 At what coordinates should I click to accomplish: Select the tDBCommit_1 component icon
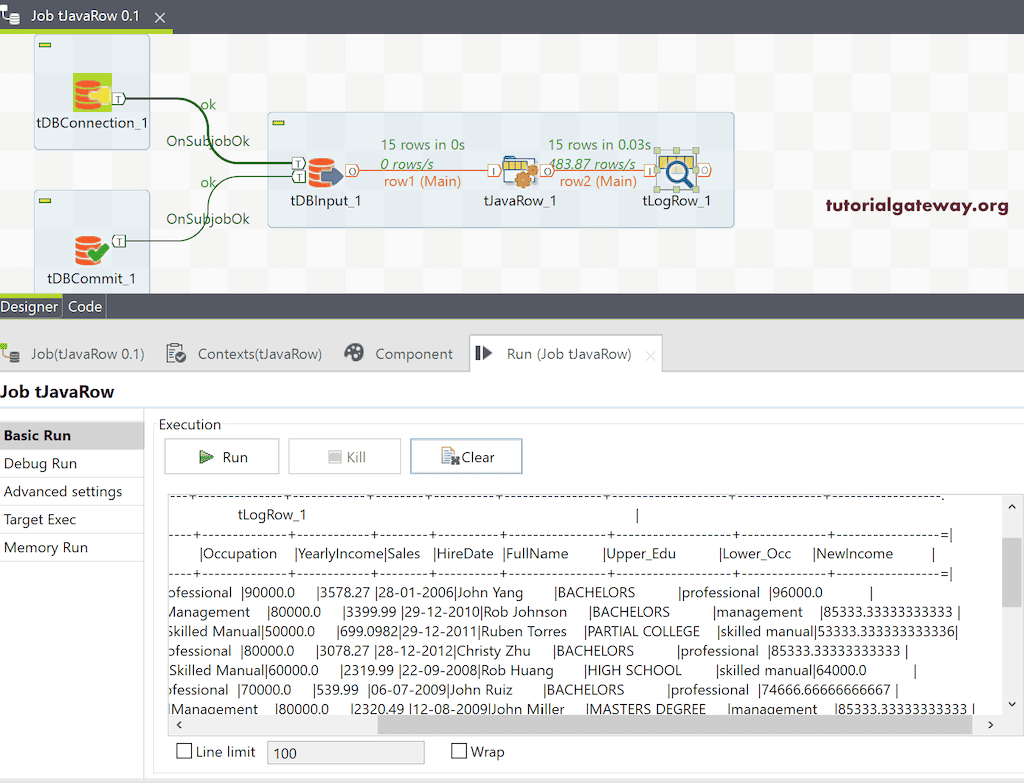pos(91,249)
